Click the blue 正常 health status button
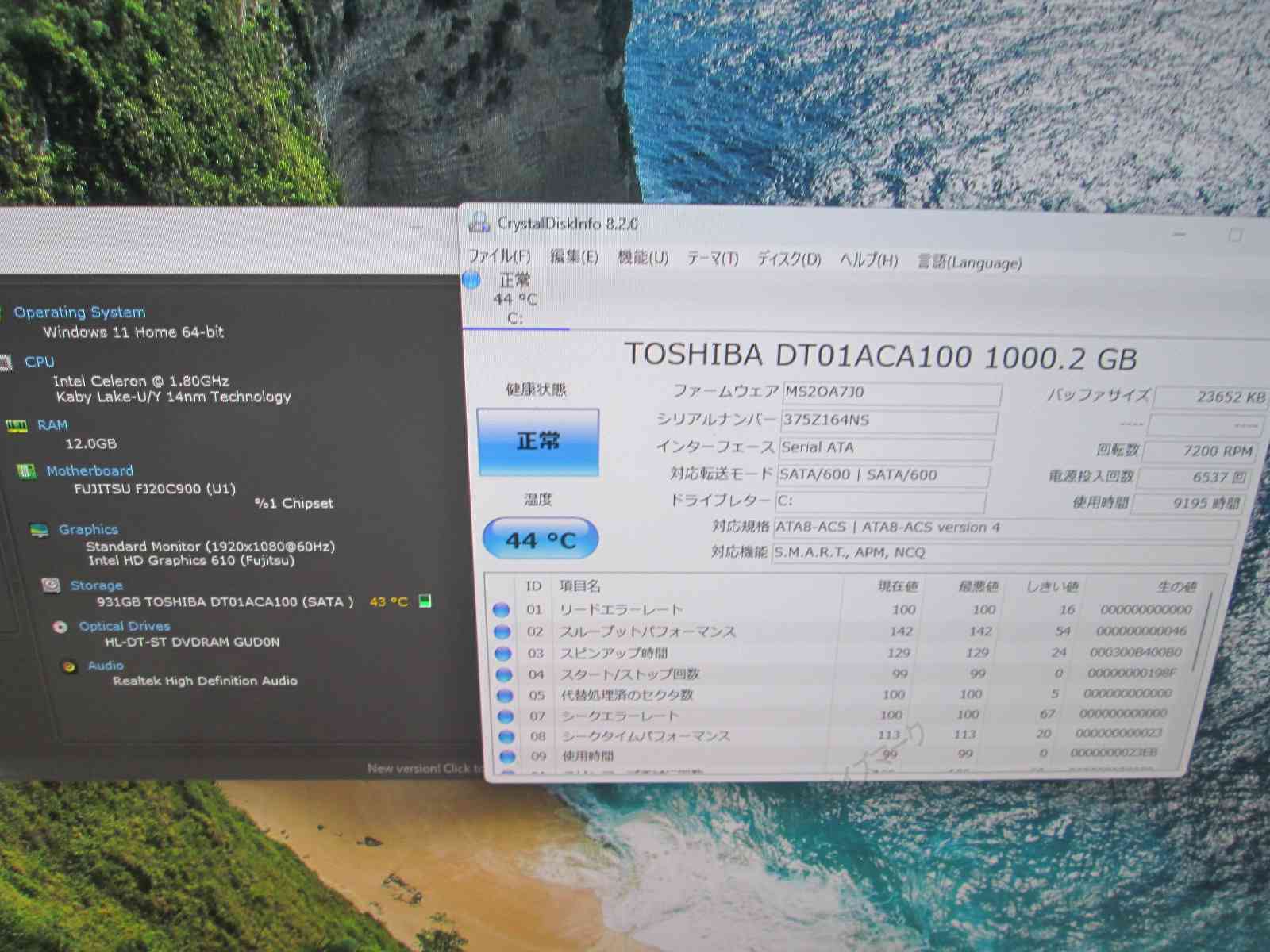 click(x=538, y=442)
